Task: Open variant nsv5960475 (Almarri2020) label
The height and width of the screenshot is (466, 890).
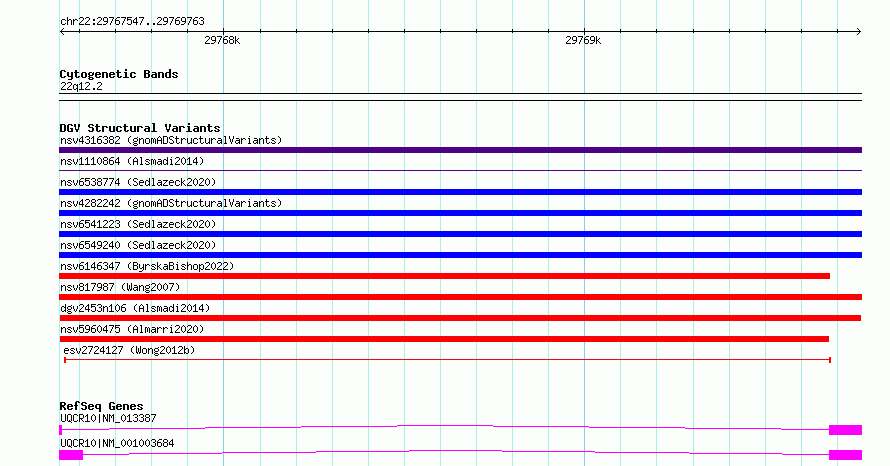Action: click(132, 329)
